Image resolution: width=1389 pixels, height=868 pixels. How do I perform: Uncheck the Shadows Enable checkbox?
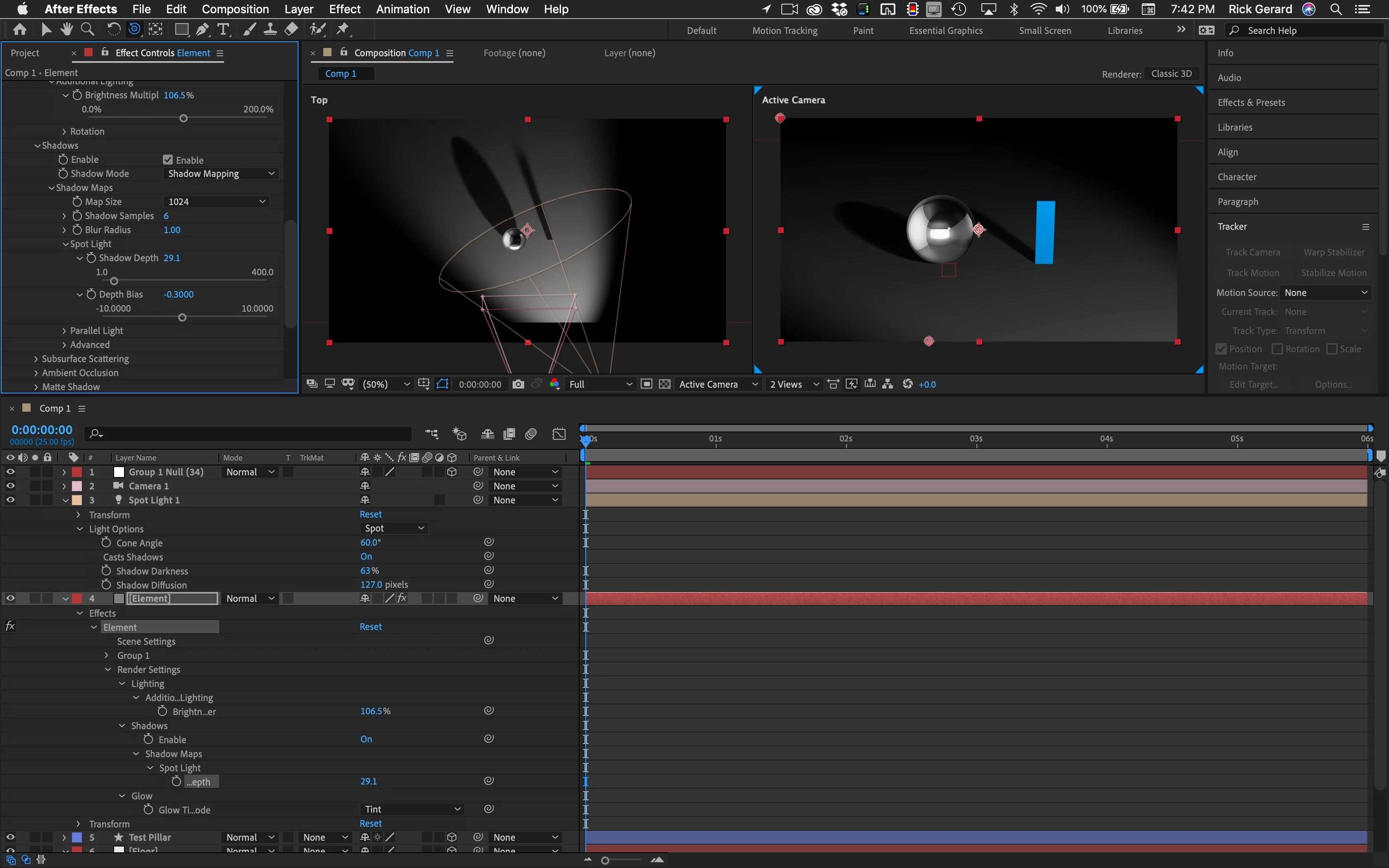tap(167, 160)
